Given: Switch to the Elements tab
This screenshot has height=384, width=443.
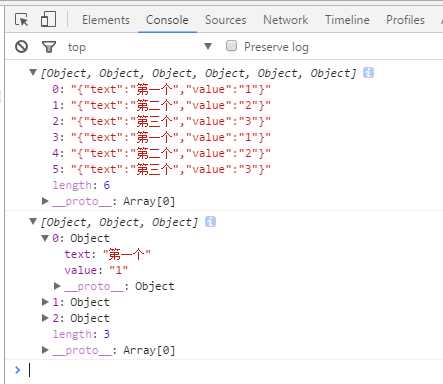Looking at the screenshot, I should (x=106, y=20).
